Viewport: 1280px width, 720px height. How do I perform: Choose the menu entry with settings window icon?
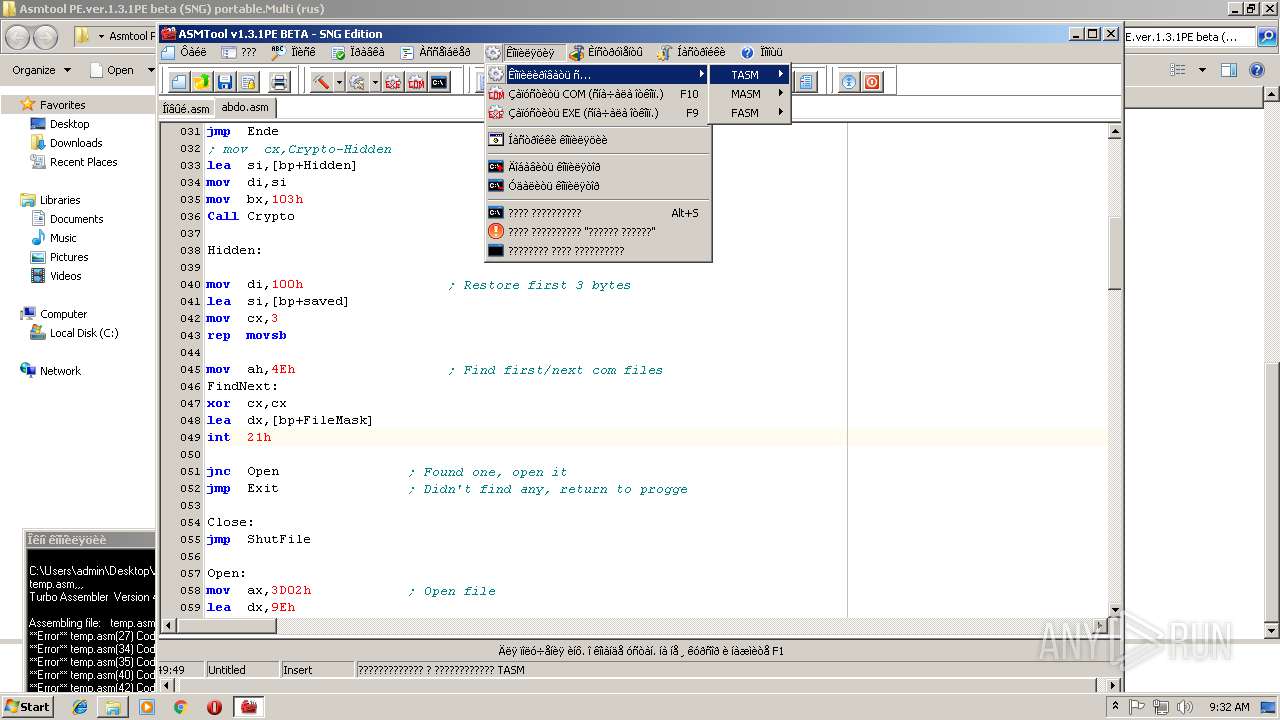tap(597, 140)
